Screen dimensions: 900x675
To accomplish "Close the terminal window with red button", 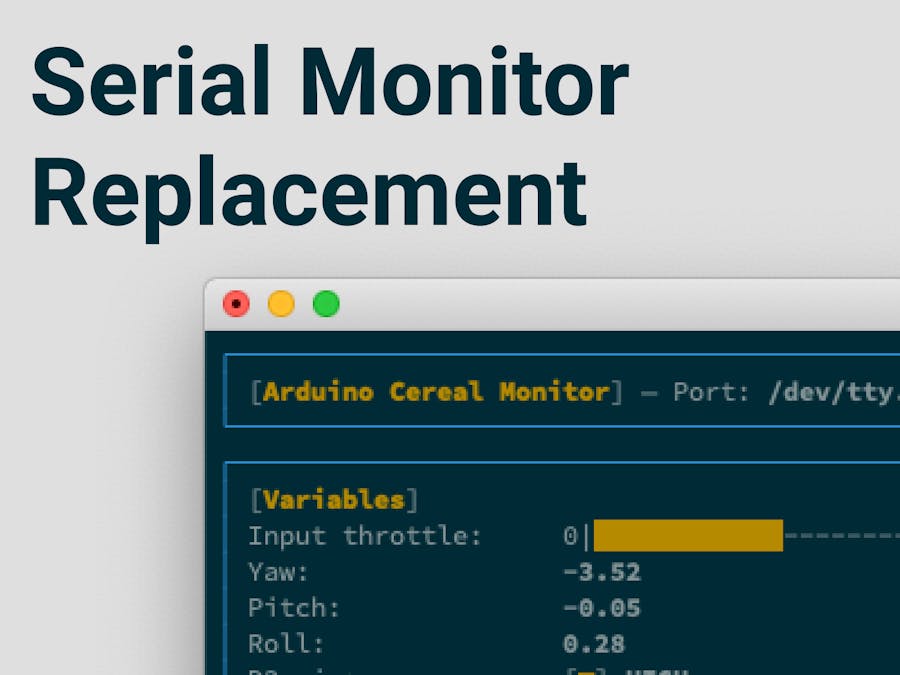I will pos(236,304).
